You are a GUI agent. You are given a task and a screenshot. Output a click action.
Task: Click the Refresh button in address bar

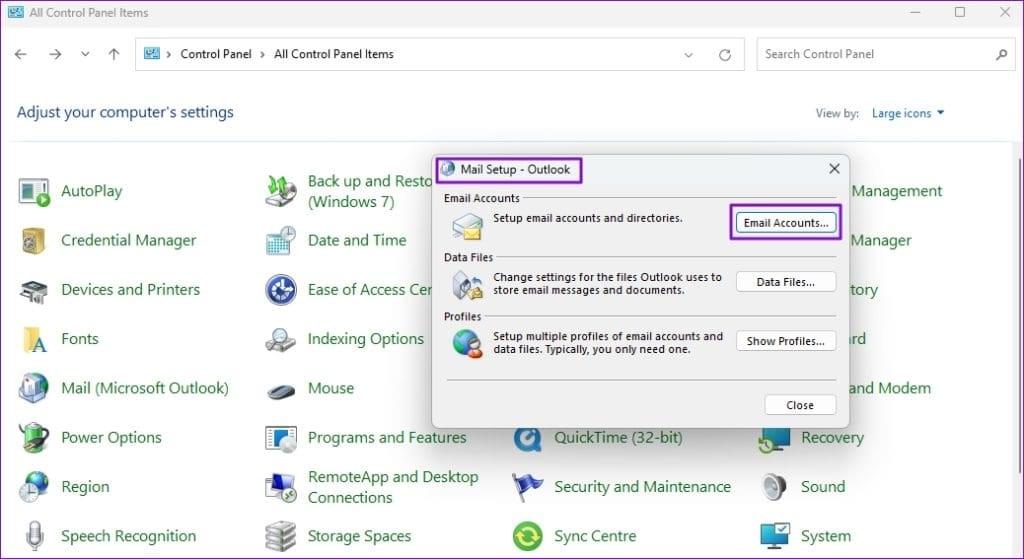[725, 55]
